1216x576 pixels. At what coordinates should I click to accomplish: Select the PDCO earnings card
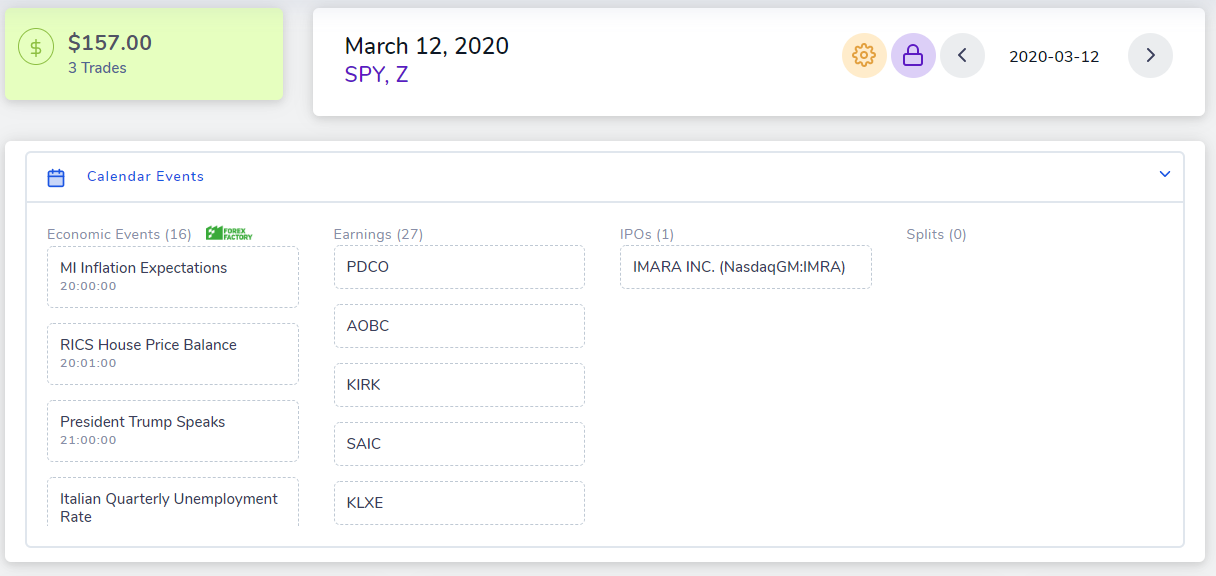(x=459, y=267)
